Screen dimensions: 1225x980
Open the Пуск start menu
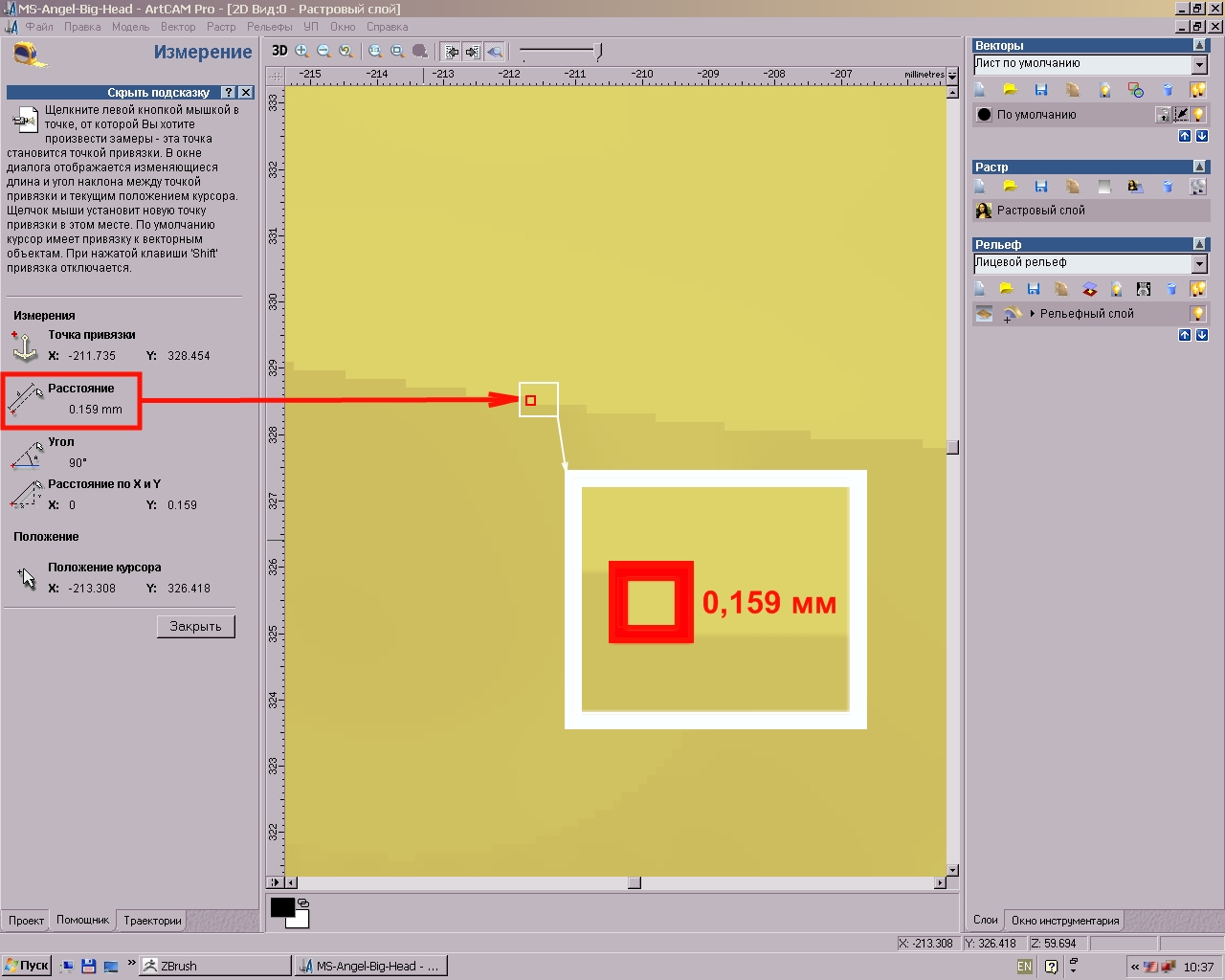(x=26, y=966)
